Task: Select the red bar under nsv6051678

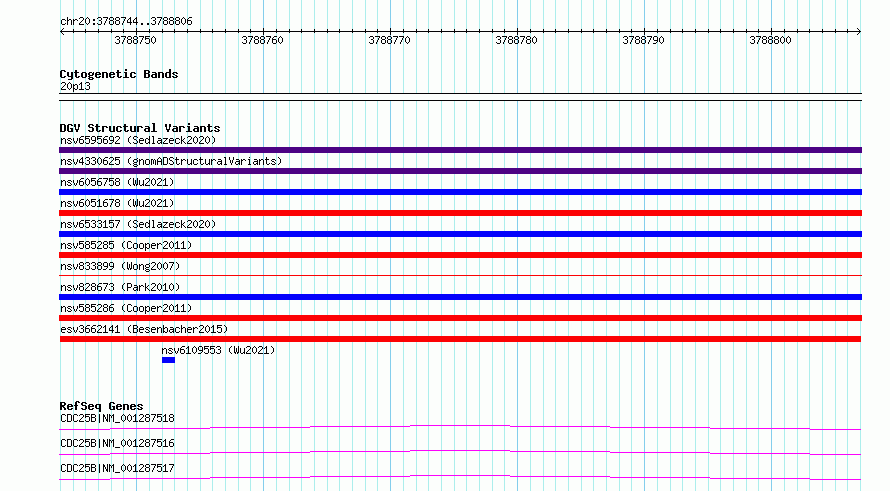Action: (x=460, y=213)
